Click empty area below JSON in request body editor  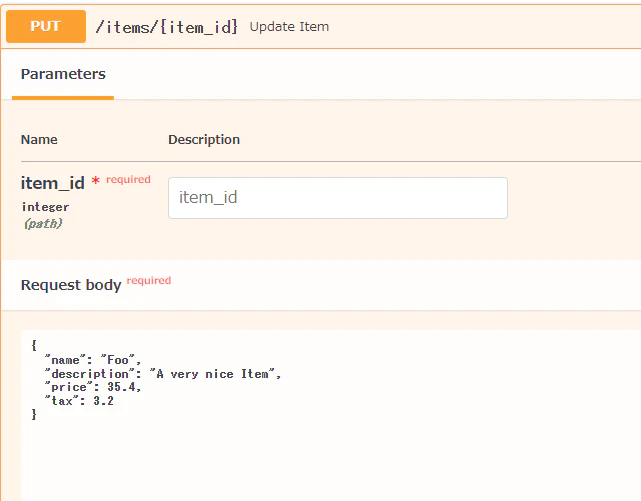pyautogui.click(x=327, y=462)
